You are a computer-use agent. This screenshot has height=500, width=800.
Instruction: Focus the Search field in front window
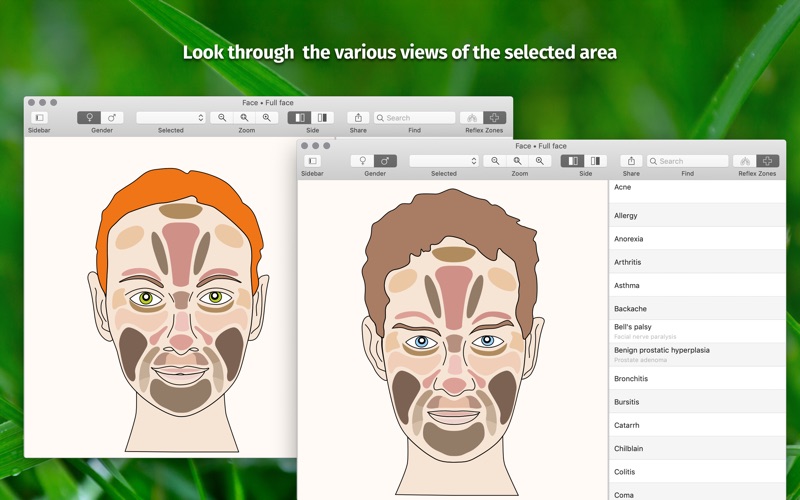click(688, 161)
